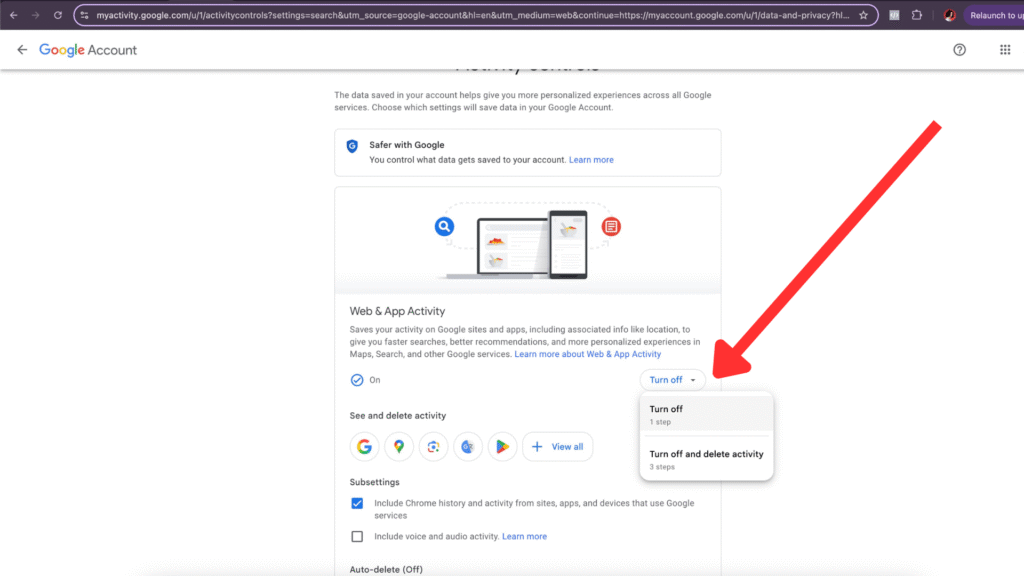The image size is (1024, 576).
Task: Click the On status checkmark icon
Action: click(357, 380)
